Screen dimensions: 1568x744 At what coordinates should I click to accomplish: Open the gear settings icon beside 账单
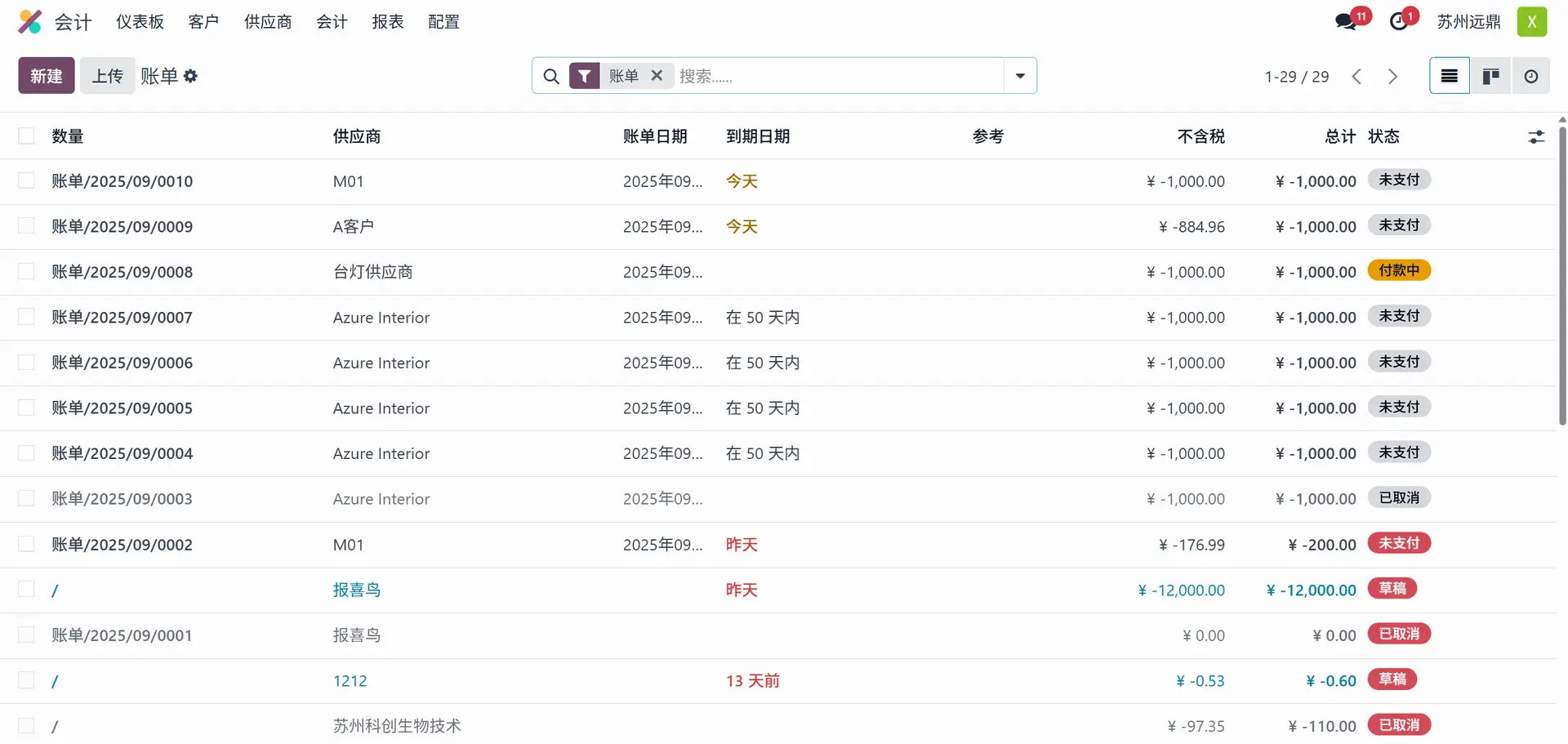(x=191, y=76)
